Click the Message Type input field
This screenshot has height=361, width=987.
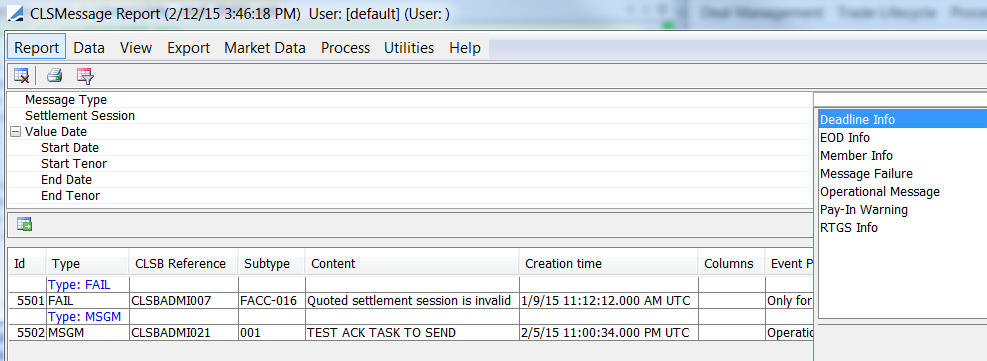tap(900, 99)
